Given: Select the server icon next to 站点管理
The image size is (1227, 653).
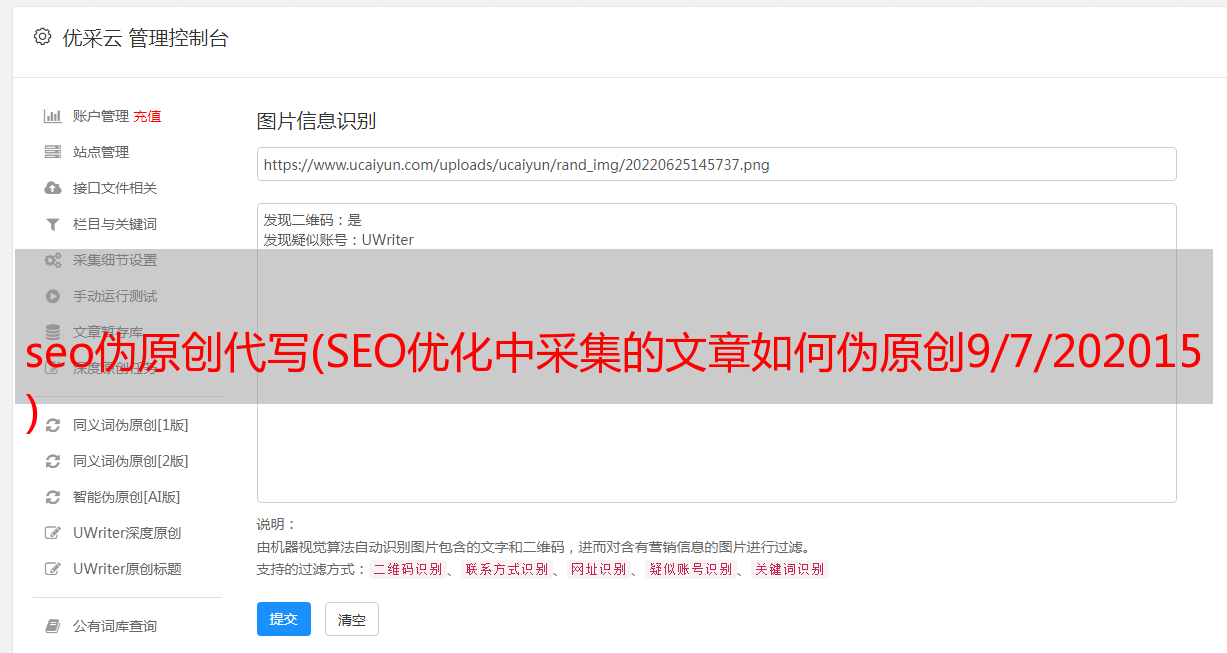Looking at the screenshot, I should click(x=53, y=152).
